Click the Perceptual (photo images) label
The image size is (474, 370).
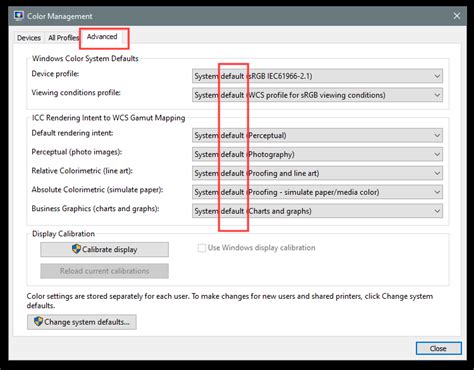click(x=77, y=152)
